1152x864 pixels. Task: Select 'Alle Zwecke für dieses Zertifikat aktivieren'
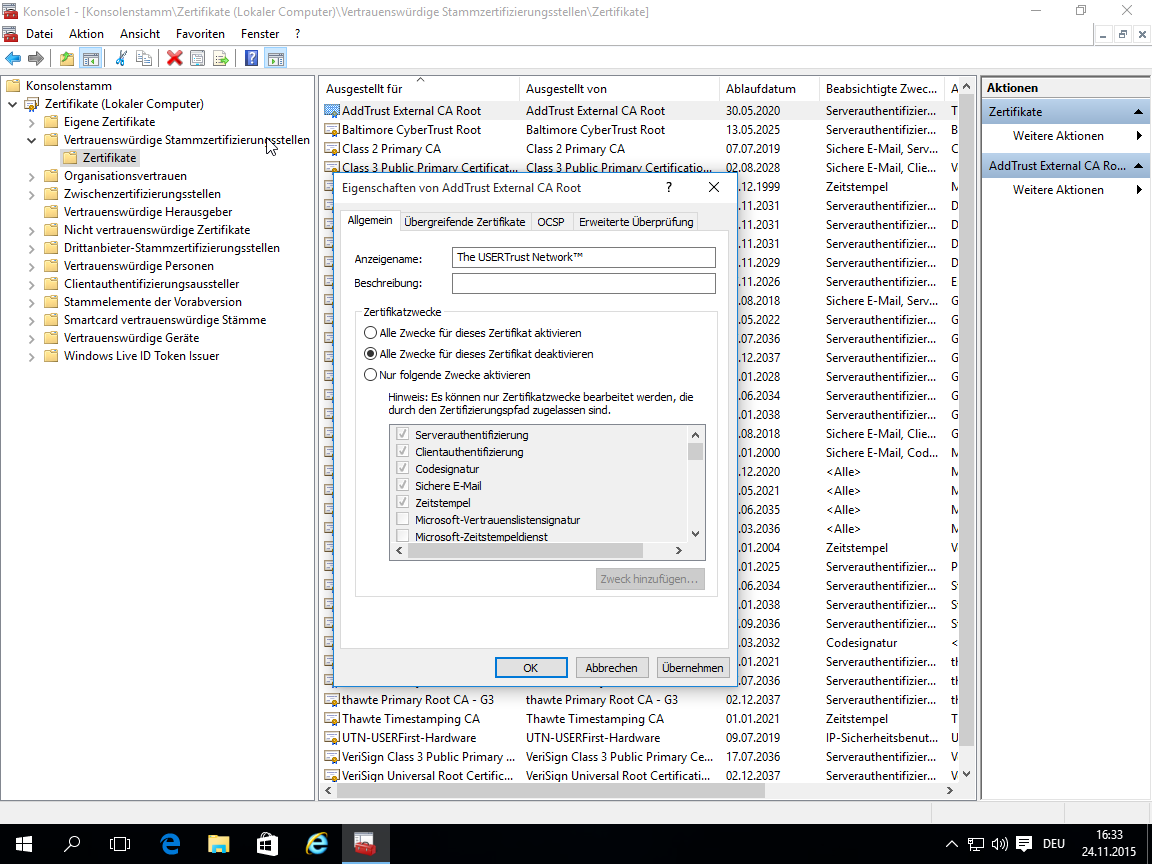coord(370,333)
